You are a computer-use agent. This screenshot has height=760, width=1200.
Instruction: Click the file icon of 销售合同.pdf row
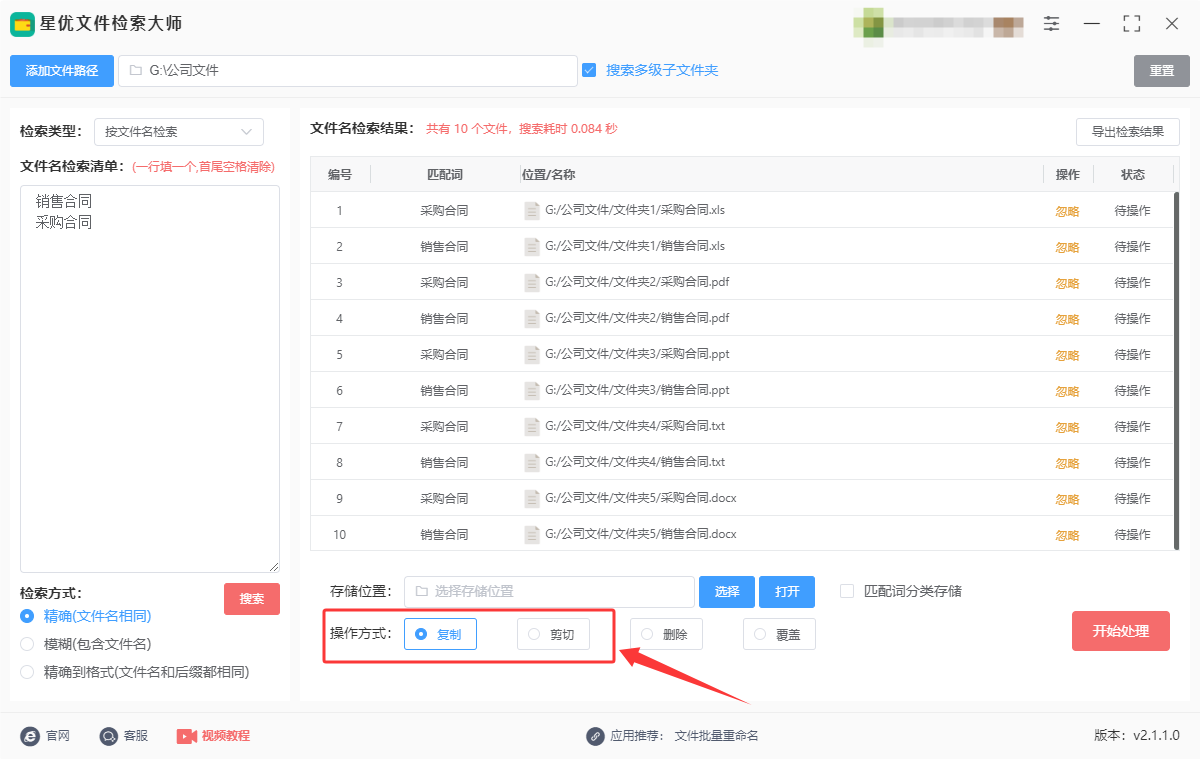click(x=532, y=319)
